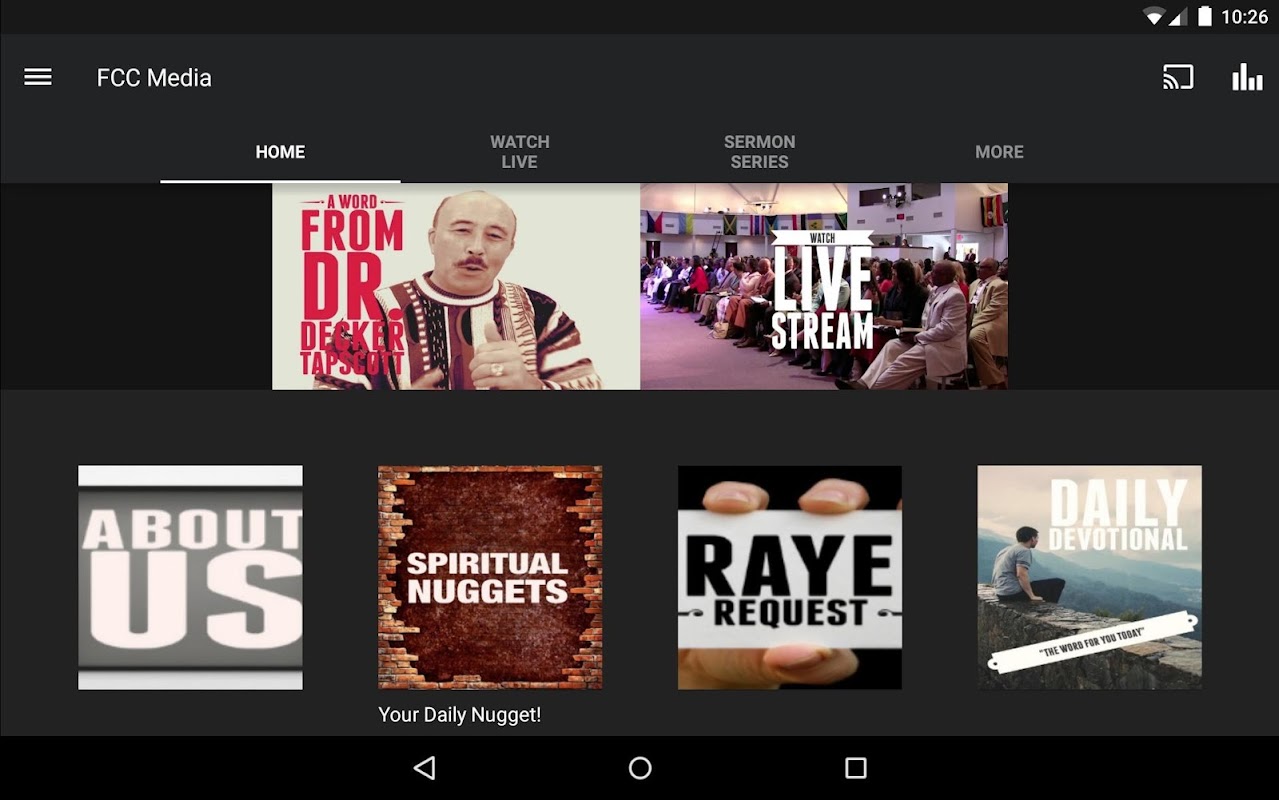The image size is (1279, 800).
Task: Switch to the Watch Live tab
Action: pyautogui.click(x=520, y=152)
